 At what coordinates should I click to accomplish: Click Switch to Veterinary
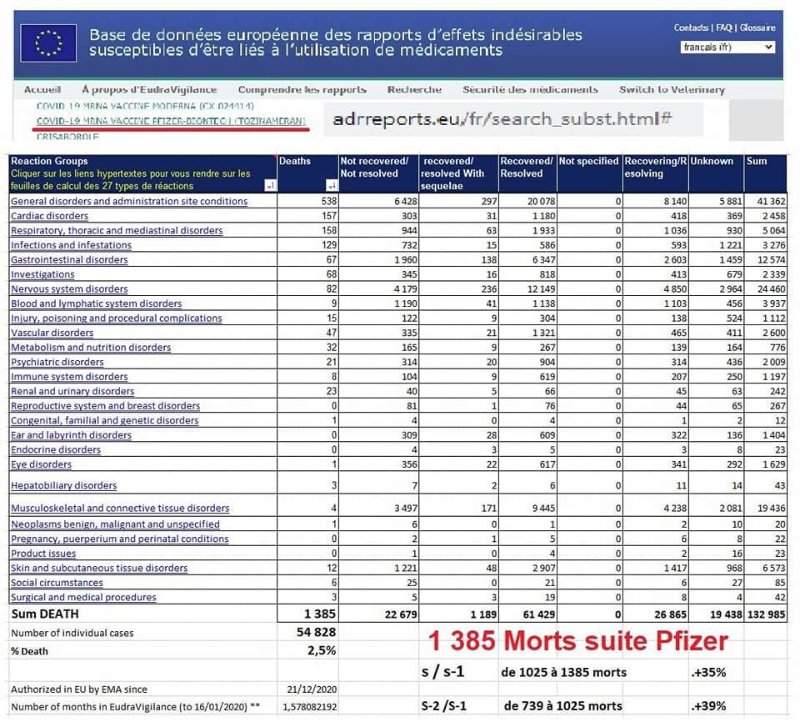click(672, 90)
